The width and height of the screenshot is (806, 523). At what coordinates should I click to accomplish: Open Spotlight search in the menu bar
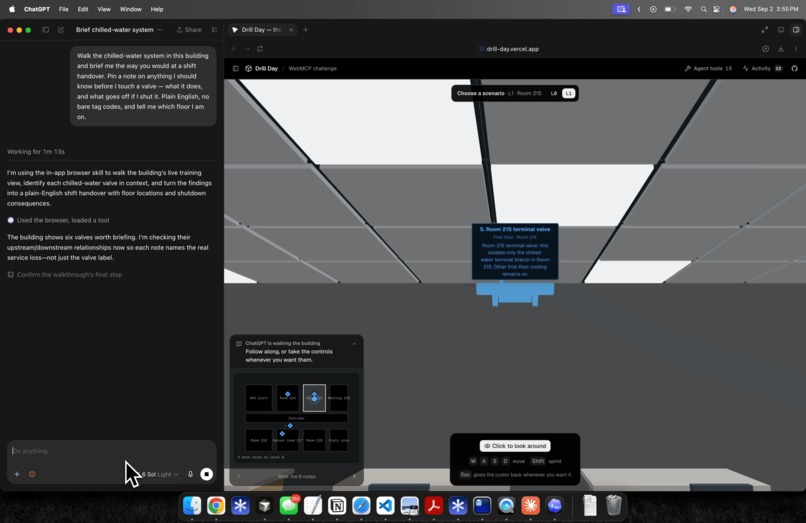[x=703, y=9]
